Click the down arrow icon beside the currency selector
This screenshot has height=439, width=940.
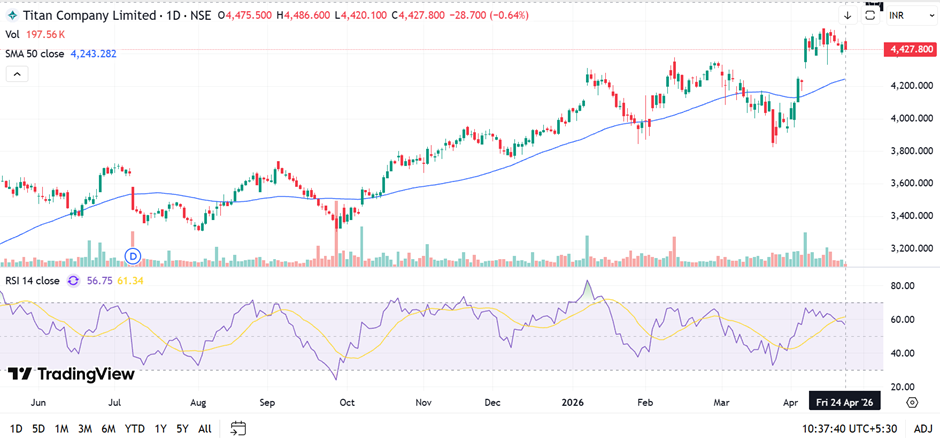(x=847, y=16)
